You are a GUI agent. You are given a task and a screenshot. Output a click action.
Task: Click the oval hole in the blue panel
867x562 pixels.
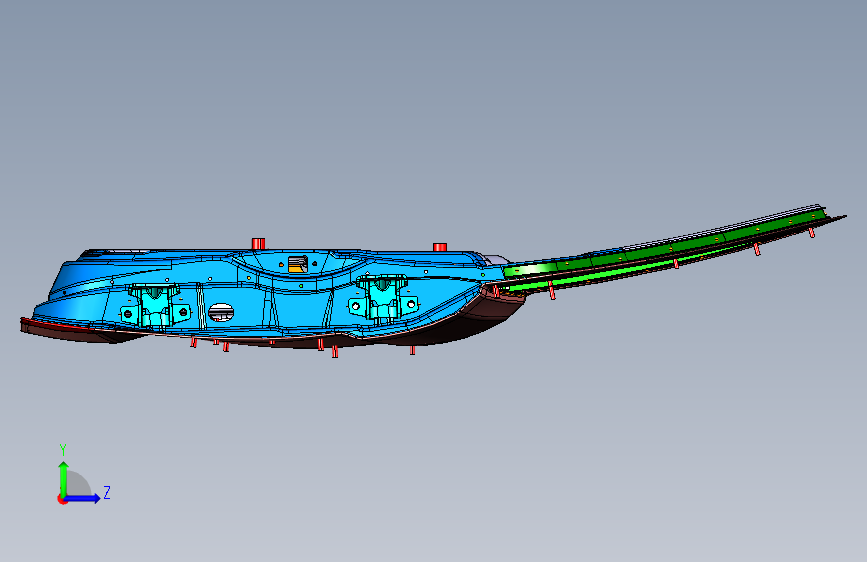point(221,313)
